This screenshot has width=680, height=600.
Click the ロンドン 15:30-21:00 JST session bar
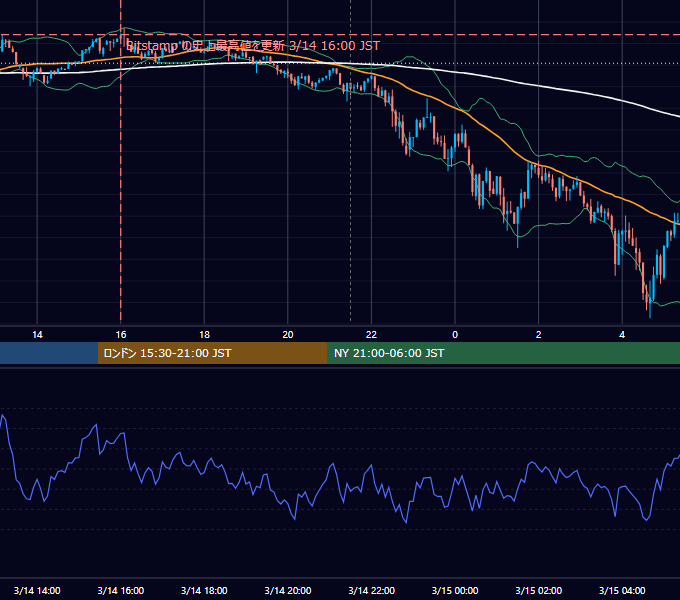[x=212, y=353]
